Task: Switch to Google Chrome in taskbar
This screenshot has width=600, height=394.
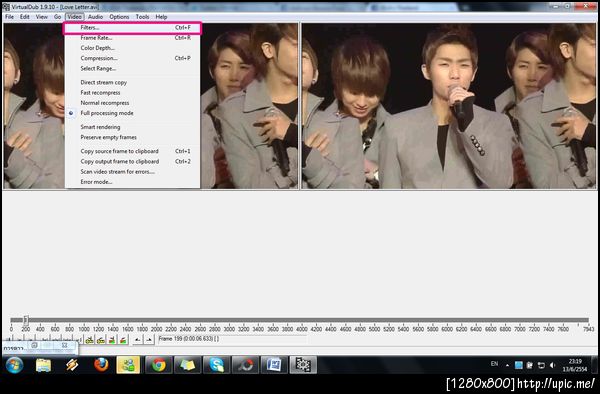Action: pyautogui.click(x=158, y=365)
